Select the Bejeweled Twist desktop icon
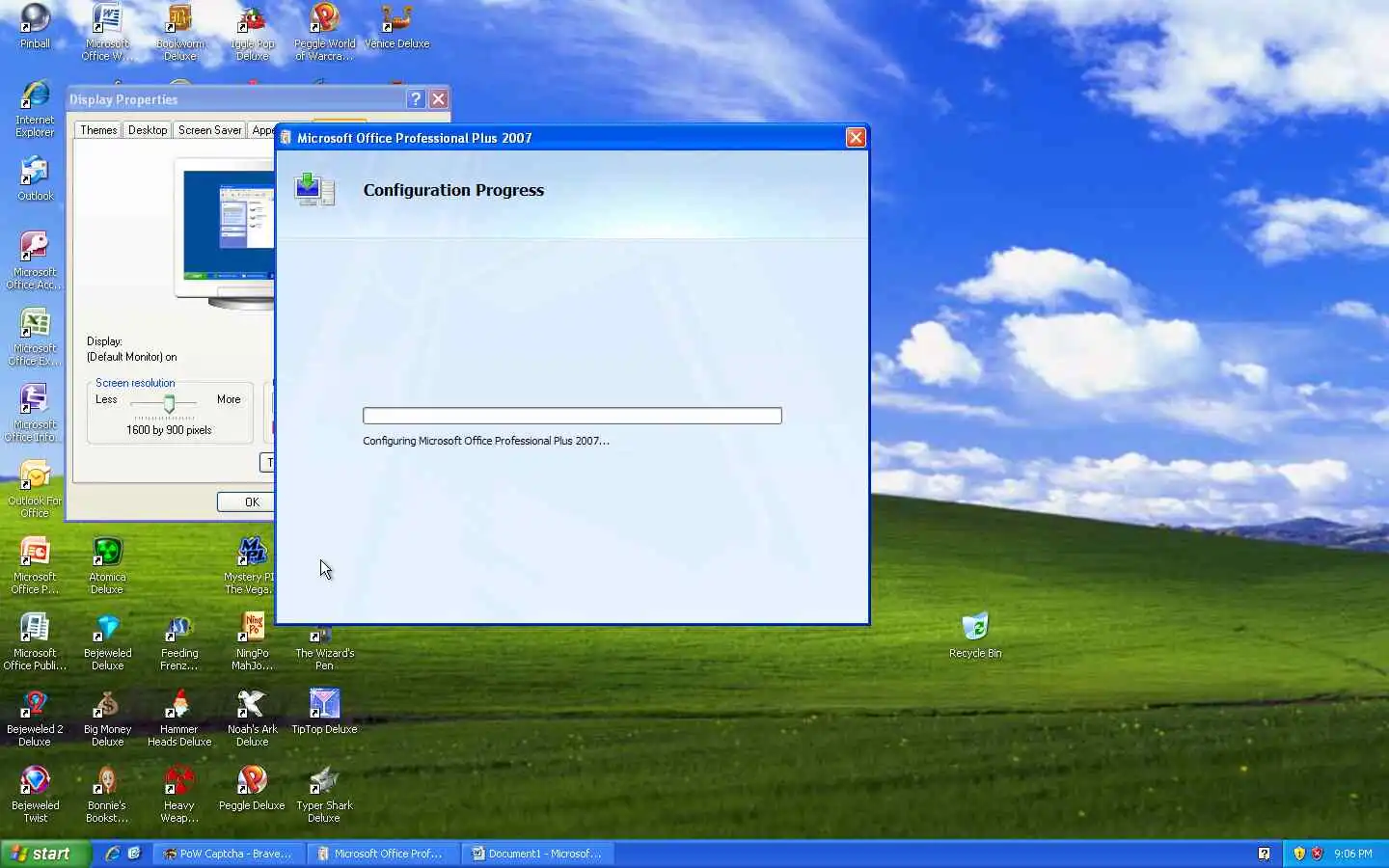Screen dimensions: 1389x868 35,794
